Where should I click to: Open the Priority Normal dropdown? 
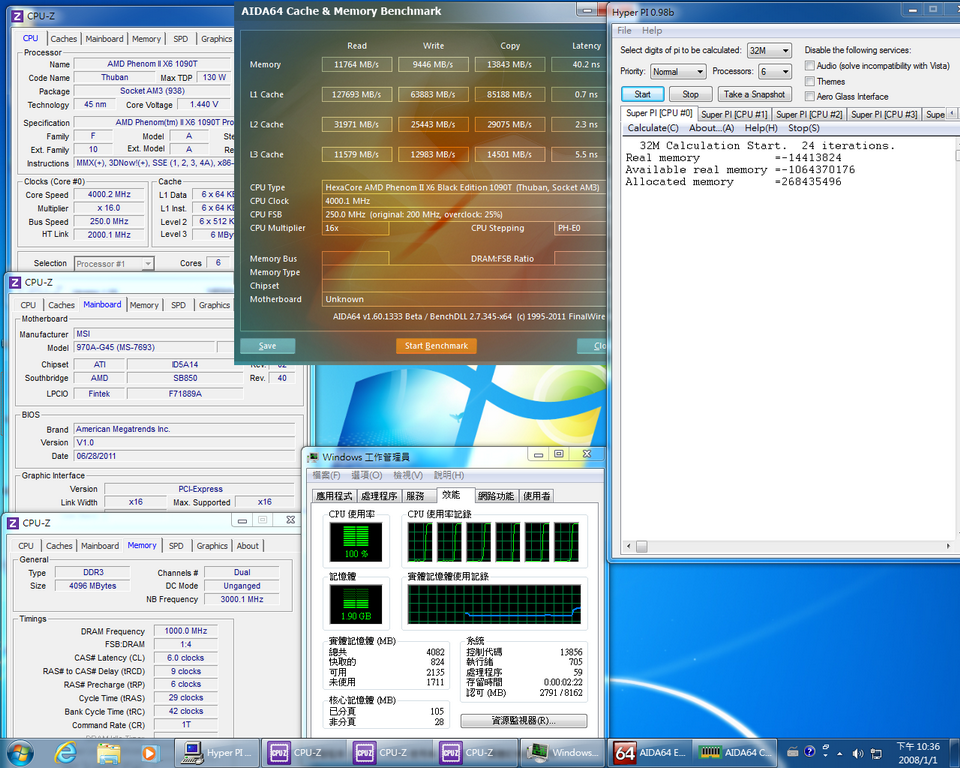click(x=678, y=72)
